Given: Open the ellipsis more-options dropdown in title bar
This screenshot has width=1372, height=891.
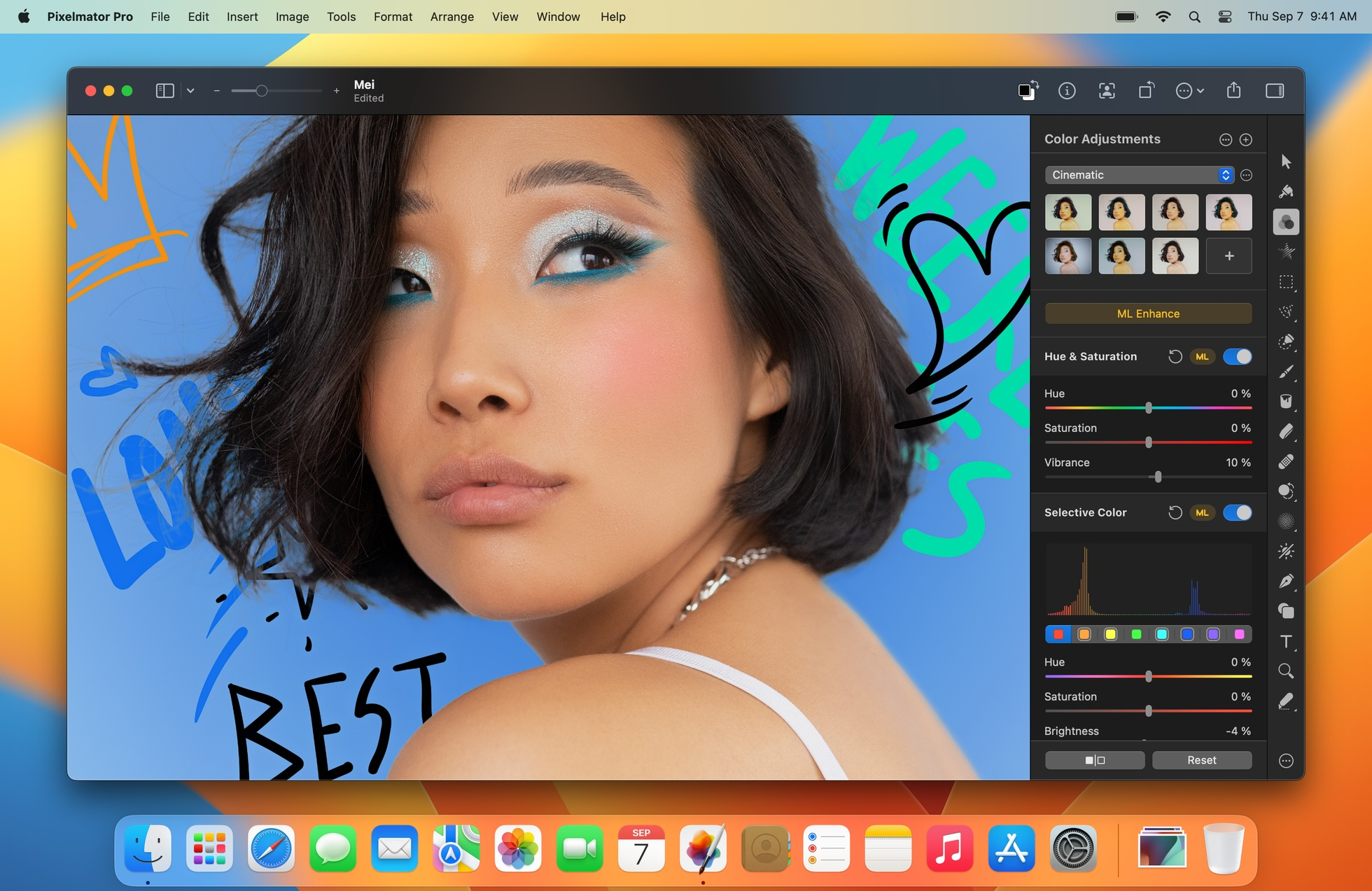Looking at the screenshot, I should (1189, 90).
